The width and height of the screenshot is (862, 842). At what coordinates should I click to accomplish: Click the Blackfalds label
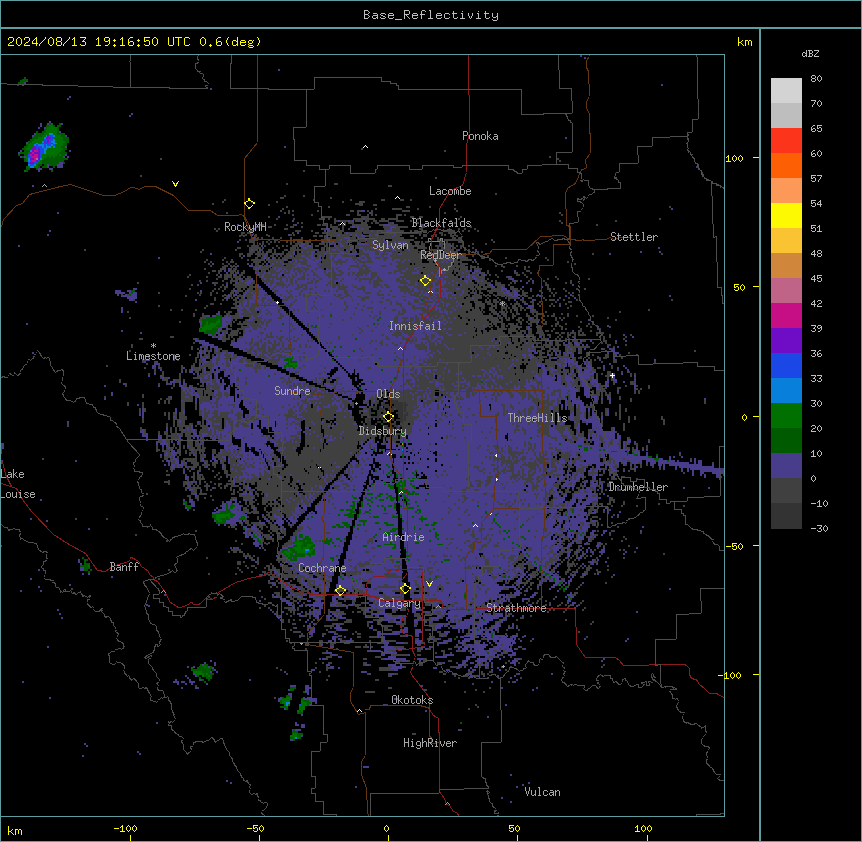click(x=441, y=223)
